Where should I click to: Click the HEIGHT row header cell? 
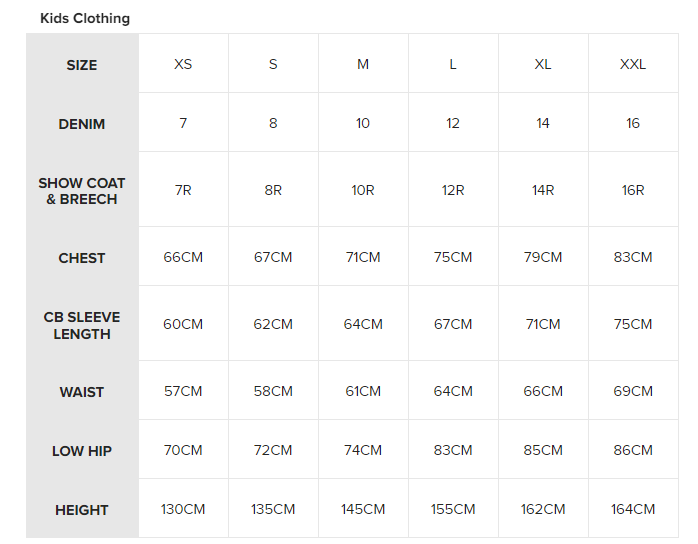(82, 510)
